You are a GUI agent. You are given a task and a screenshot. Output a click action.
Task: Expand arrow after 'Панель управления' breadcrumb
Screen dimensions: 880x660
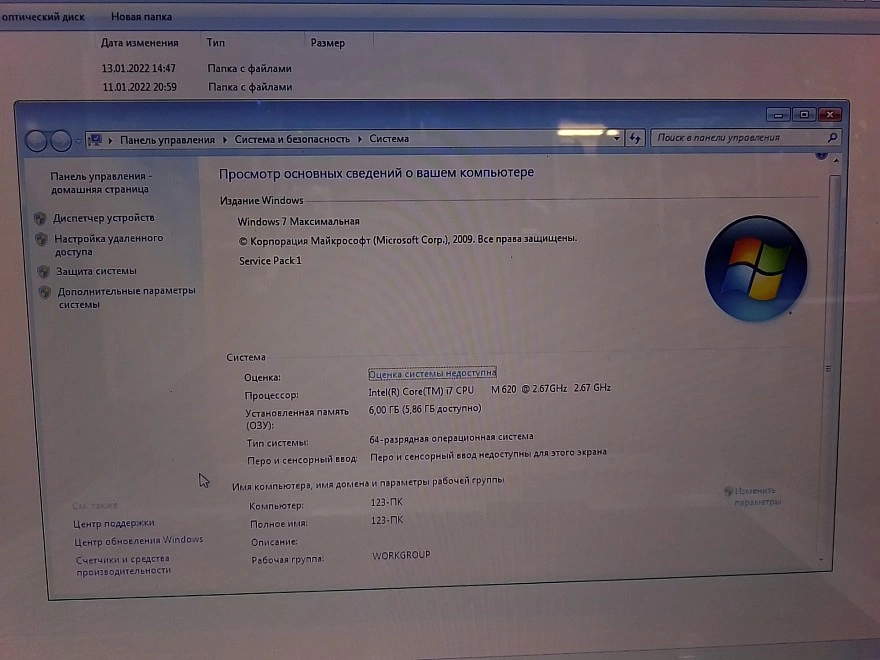[224, 140]
